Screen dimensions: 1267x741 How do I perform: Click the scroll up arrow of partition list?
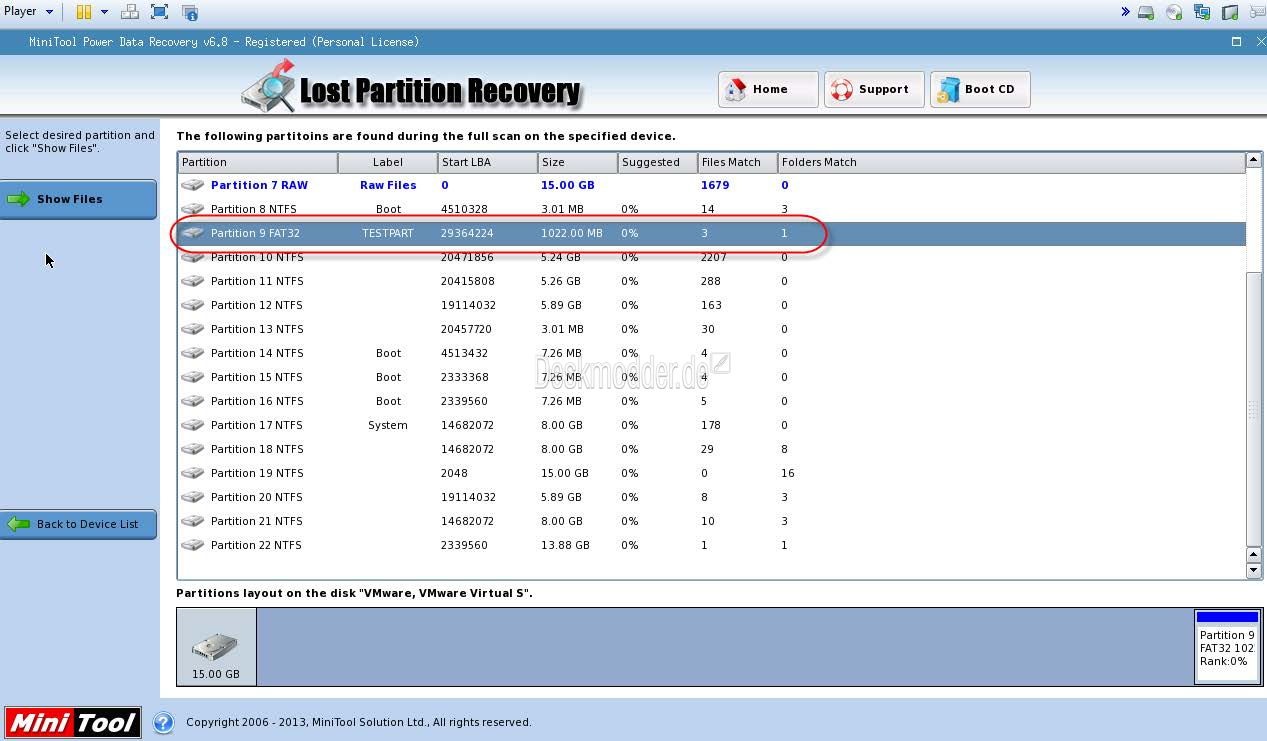(x=1254, y=160)
